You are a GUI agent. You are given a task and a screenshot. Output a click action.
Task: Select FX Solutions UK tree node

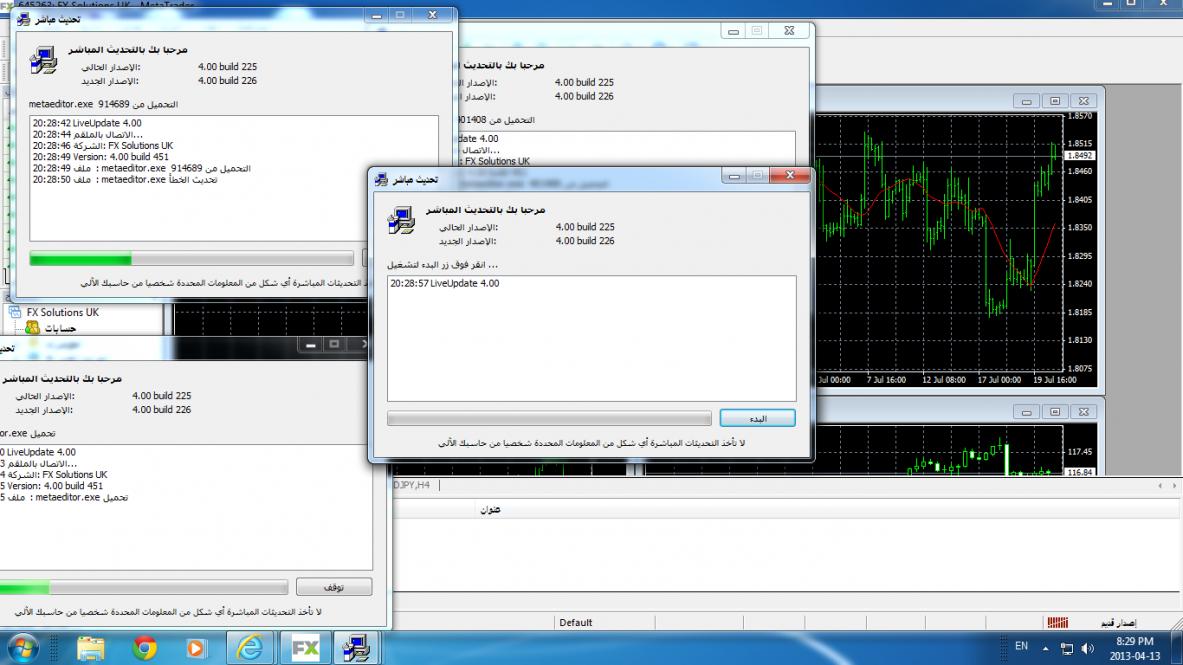(x=62, y=312)
